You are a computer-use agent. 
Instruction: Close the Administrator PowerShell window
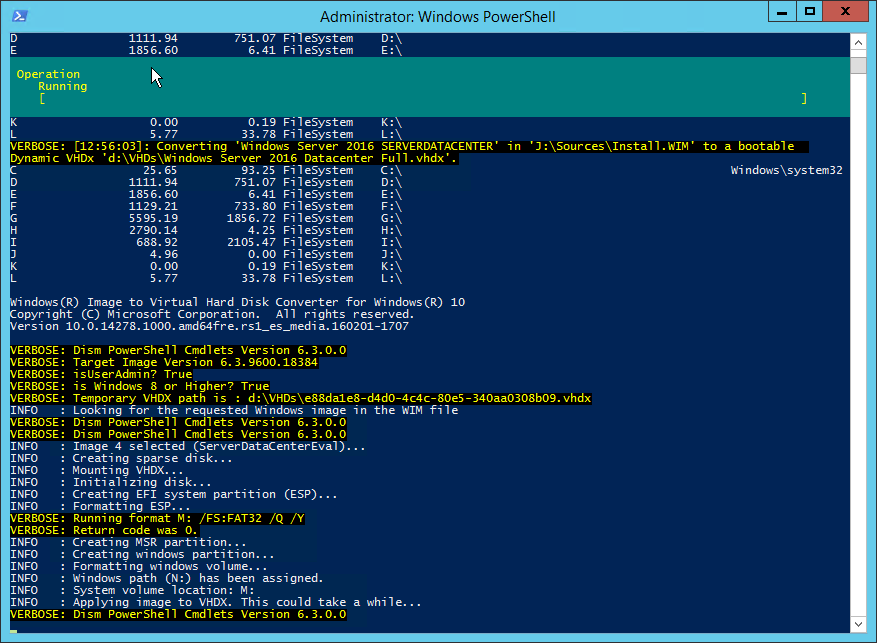point(846,12)
